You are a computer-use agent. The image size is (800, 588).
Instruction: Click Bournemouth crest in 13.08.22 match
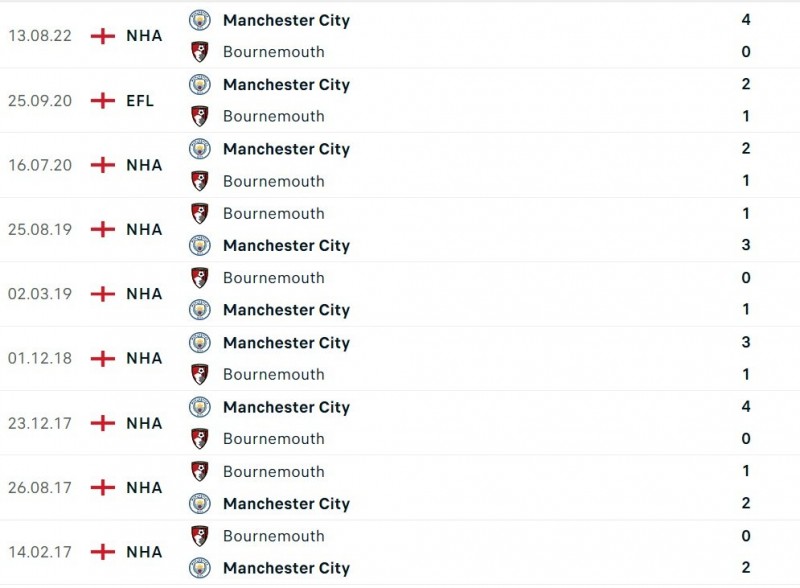(x=200, y=52)
